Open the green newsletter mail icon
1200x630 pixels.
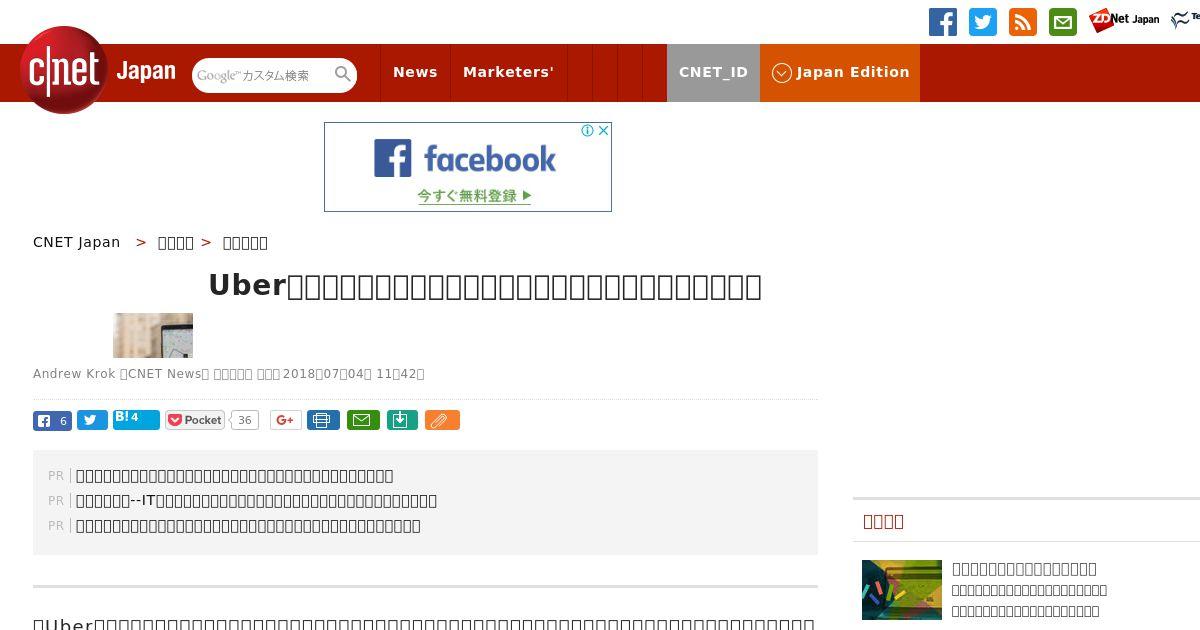(x=1063, y=22)
